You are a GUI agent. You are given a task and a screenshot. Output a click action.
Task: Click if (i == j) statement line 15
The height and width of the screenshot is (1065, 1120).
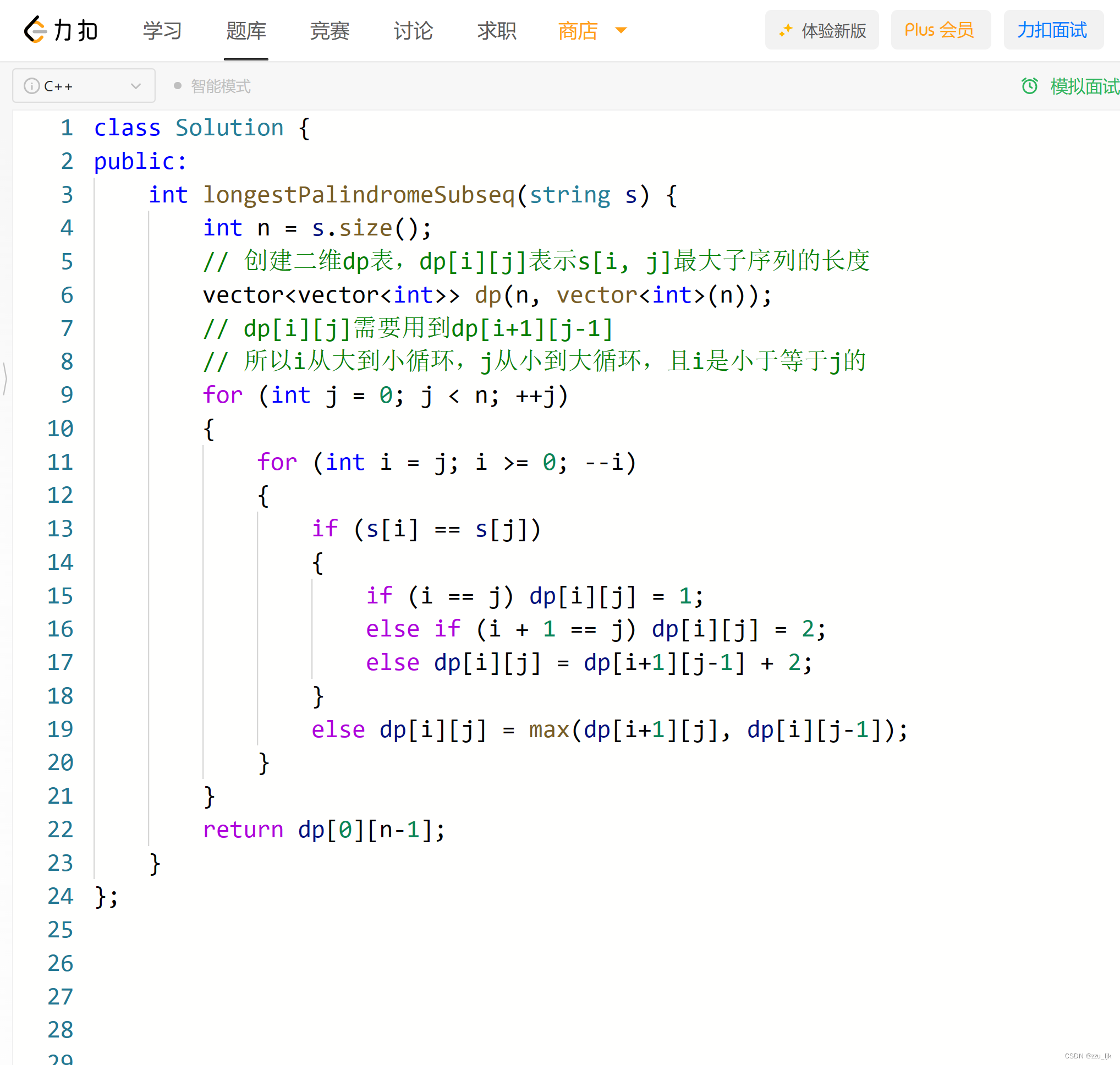coord(535,596)
